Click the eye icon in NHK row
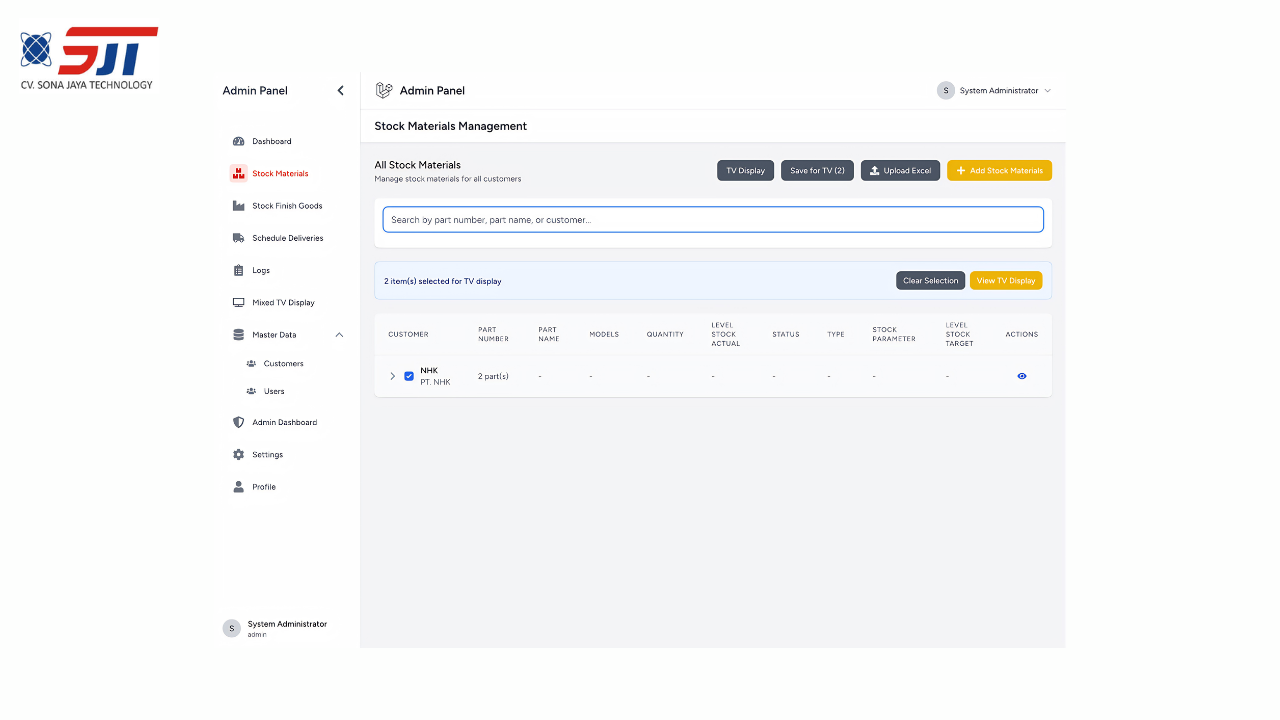The height and width of the screenshot is (720, 1280). pos(1021,376)
